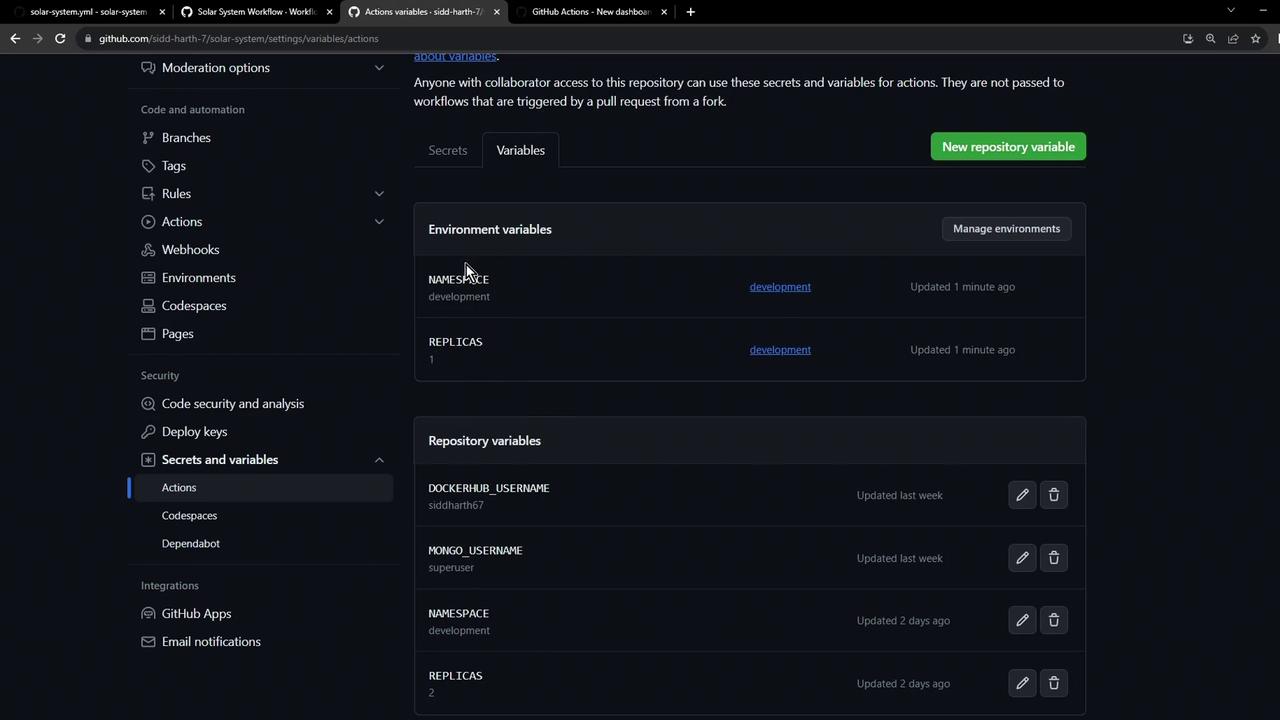Switch to the Secrets tab

[x=448, y=150]
